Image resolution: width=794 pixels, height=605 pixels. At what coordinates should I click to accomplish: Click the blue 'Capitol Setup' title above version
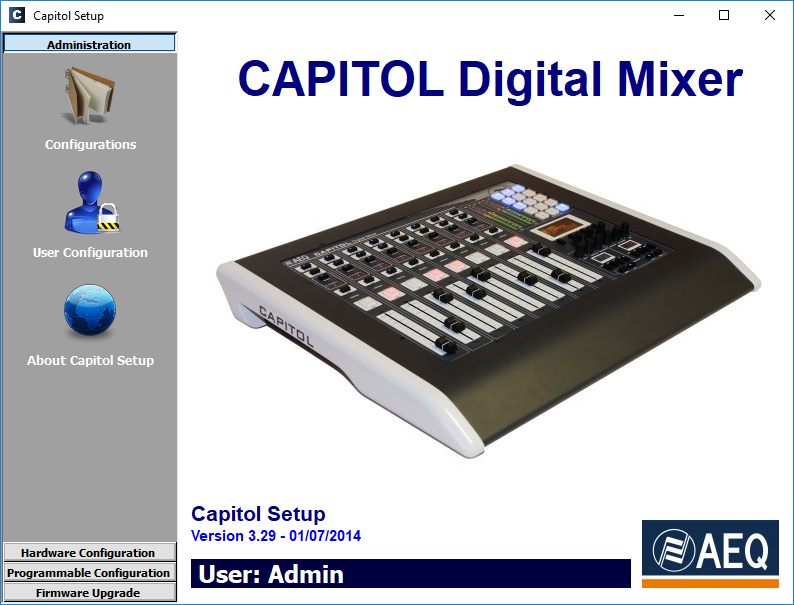[258, 513]
